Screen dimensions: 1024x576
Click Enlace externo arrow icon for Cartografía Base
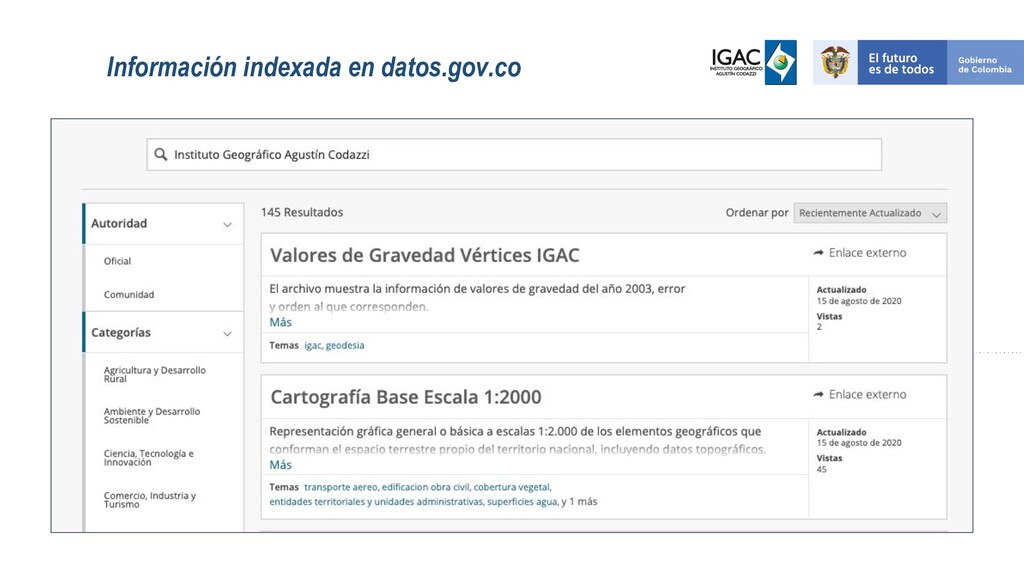(x=818, y=394)
